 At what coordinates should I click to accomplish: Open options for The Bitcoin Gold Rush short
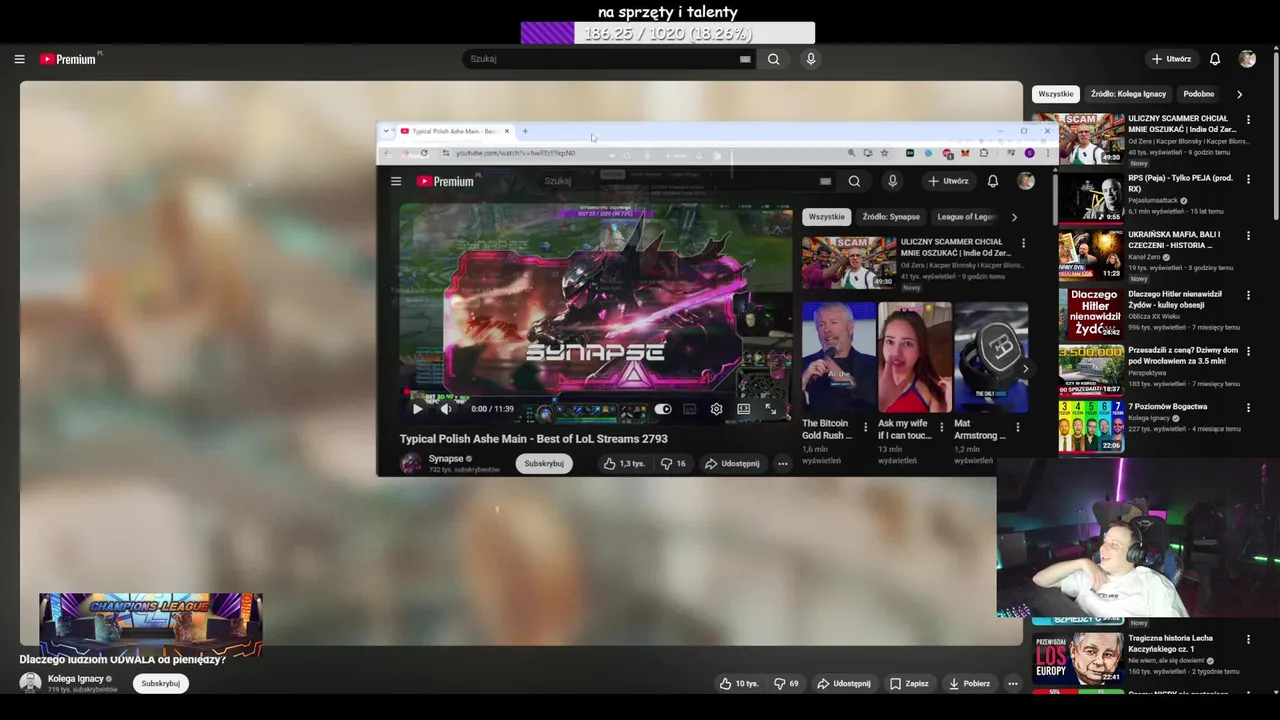click(865, 427)
